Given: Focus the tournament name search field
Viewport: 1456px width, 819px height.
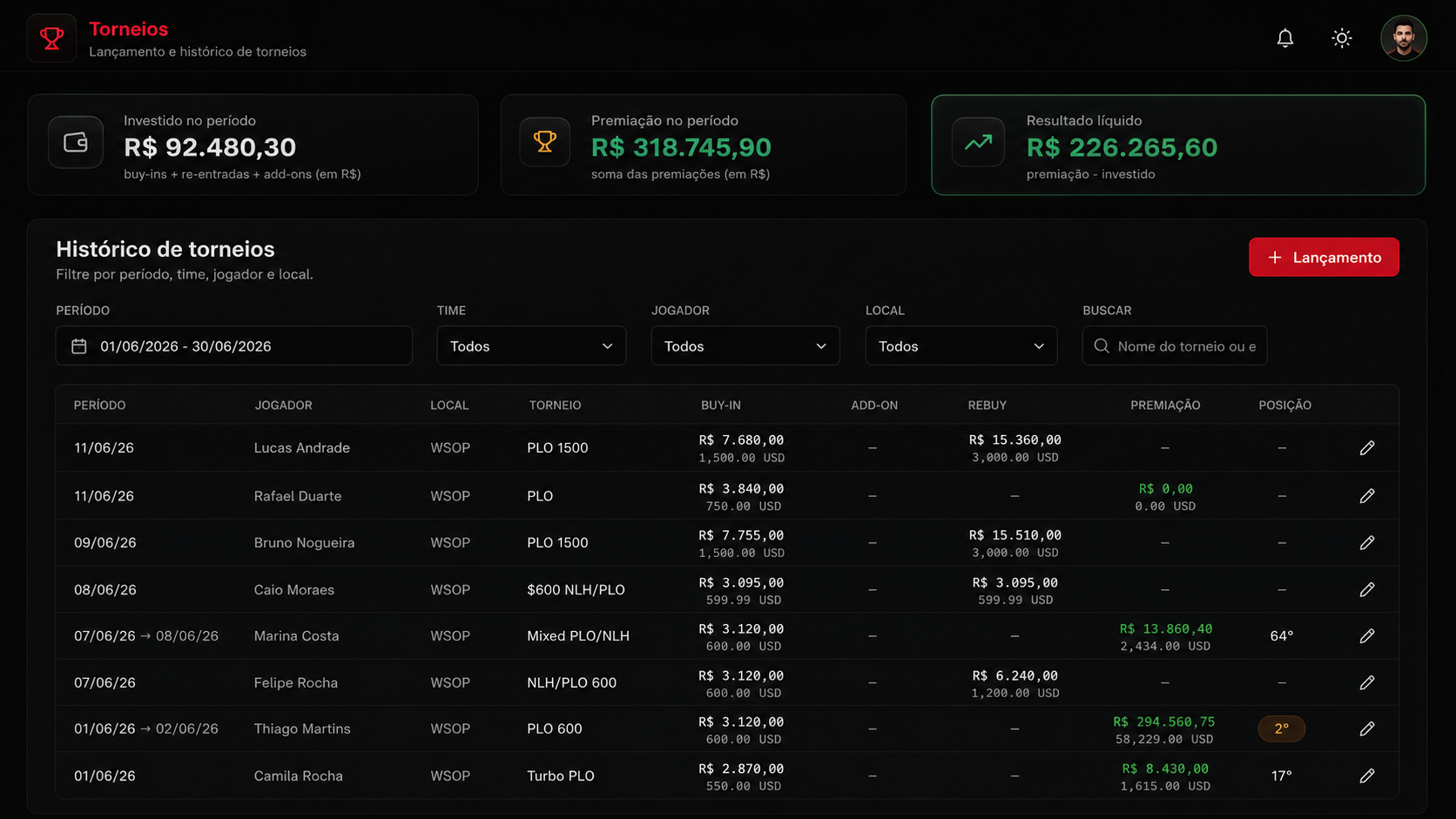Looking at the screenshot, I should 1175,346.
